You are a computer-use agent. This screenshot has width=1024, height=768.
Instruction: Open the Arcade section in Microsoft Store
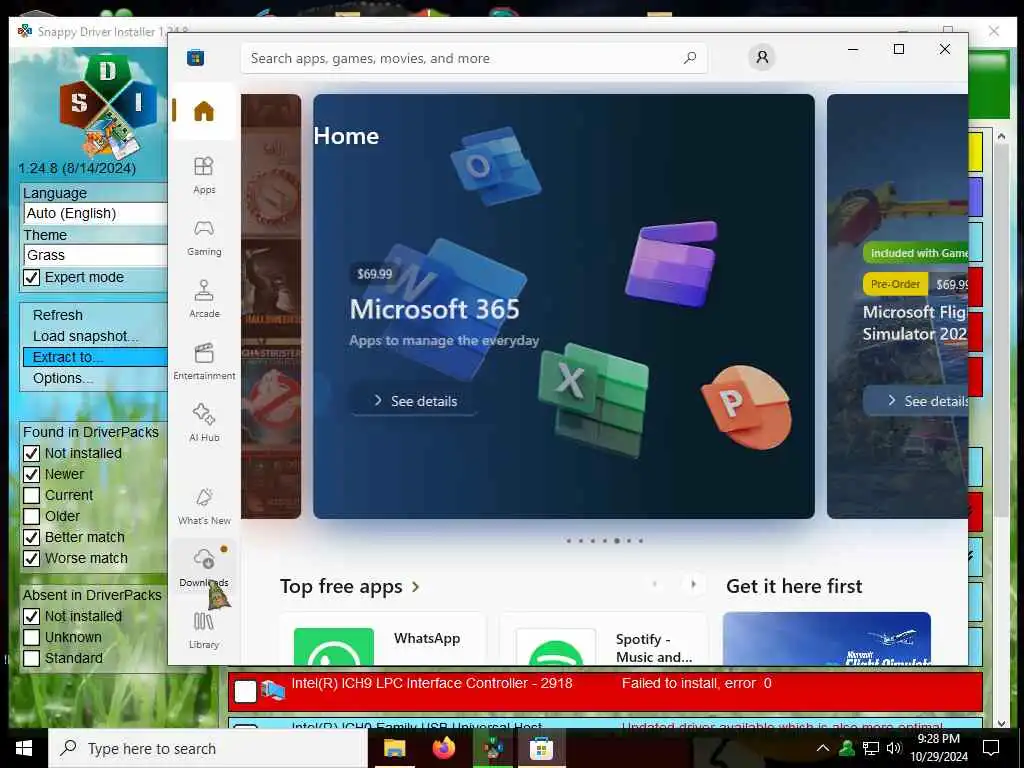click(204, 299)
